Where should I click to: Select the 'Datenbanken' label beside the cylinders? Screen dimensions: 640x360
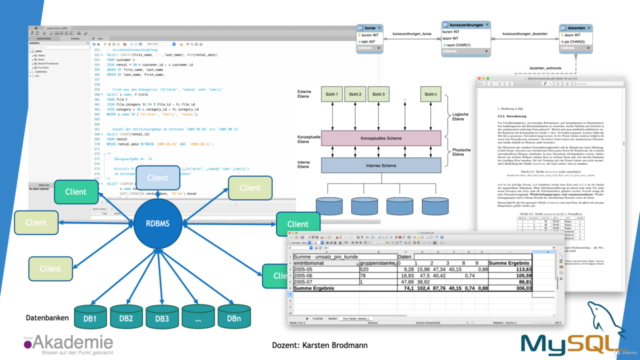pos(47,318)
